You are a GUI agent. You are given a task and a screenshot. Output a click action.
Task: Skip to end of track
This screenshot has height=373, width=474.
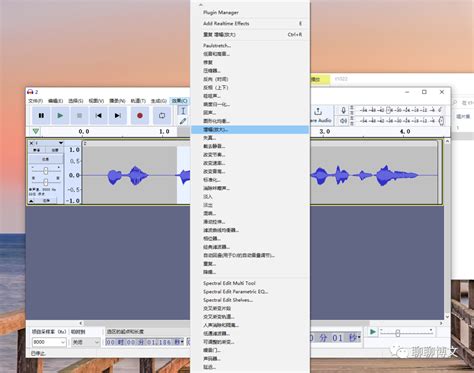coord(117,116)
